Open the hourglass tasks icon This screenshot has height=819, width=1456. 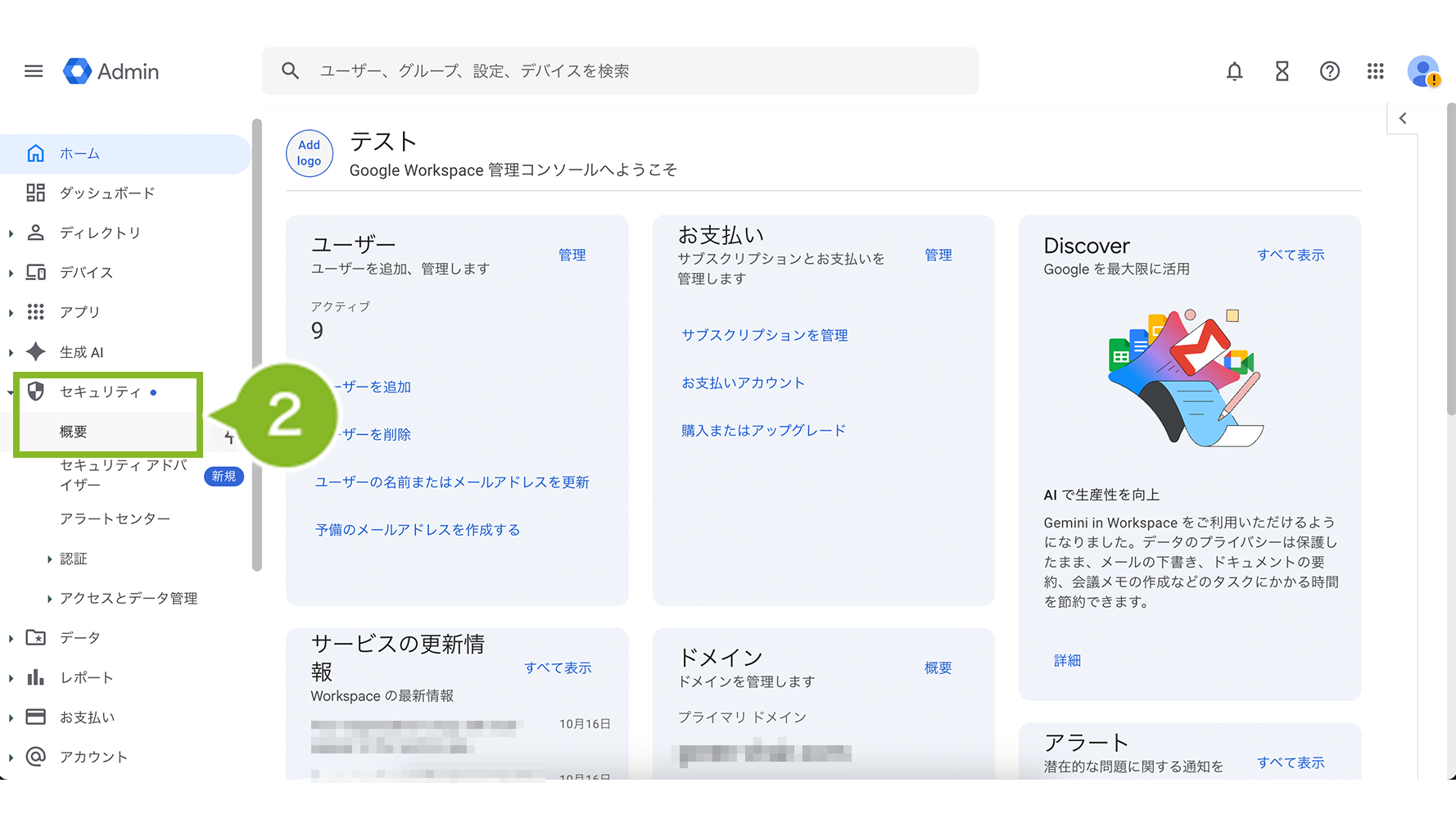click(x=1282, y=71)
